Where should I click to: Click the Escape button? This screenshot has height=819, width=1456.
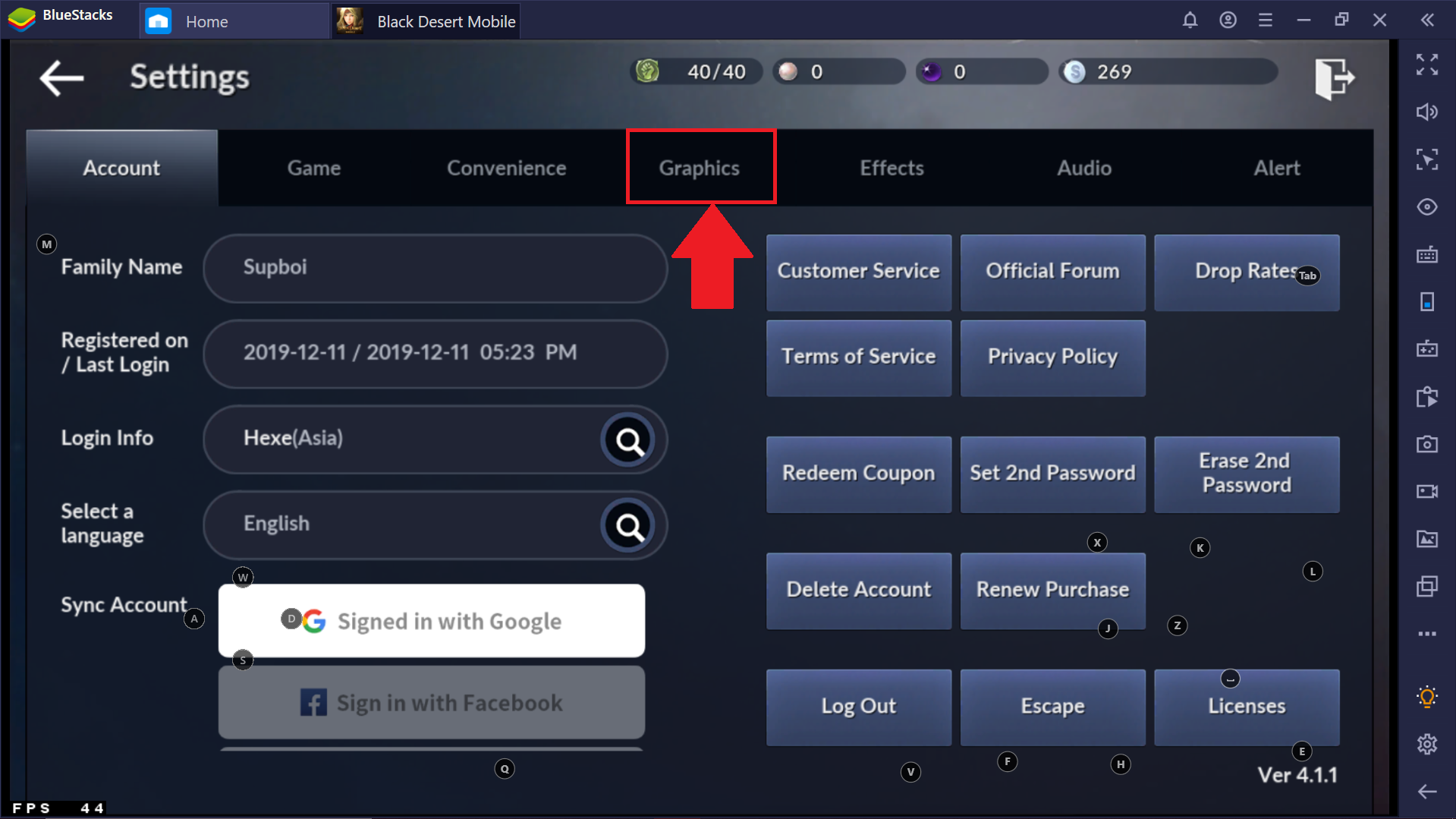[1053, 707]
